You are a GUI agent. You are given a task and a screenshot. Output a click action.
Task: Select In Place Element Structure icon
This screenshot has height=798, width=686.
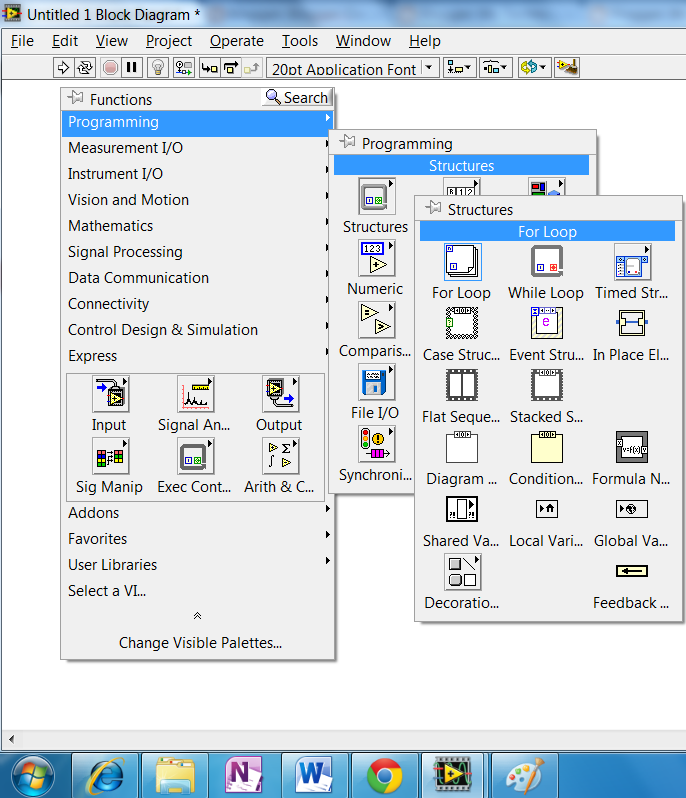(x=632, y=323)
